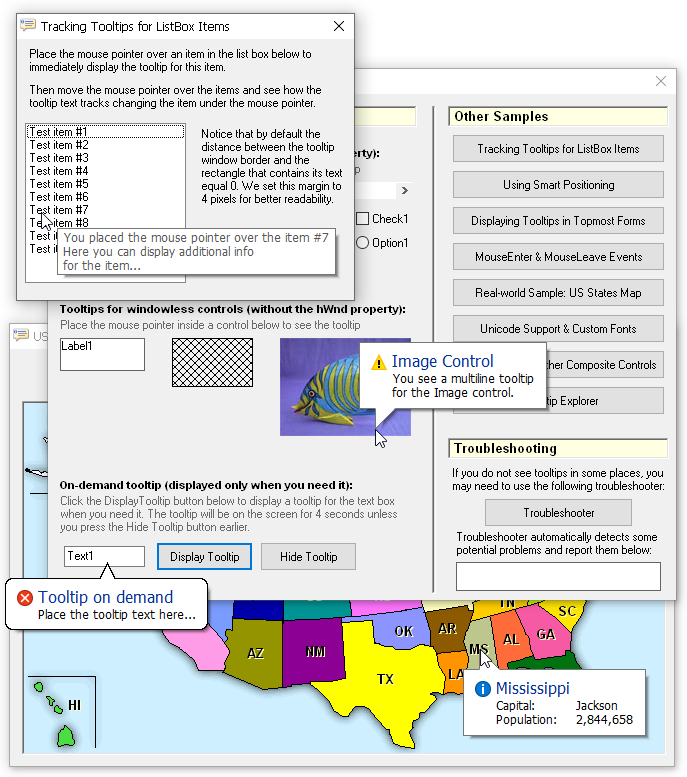Click the Label1 control

(x=102, y=354)
